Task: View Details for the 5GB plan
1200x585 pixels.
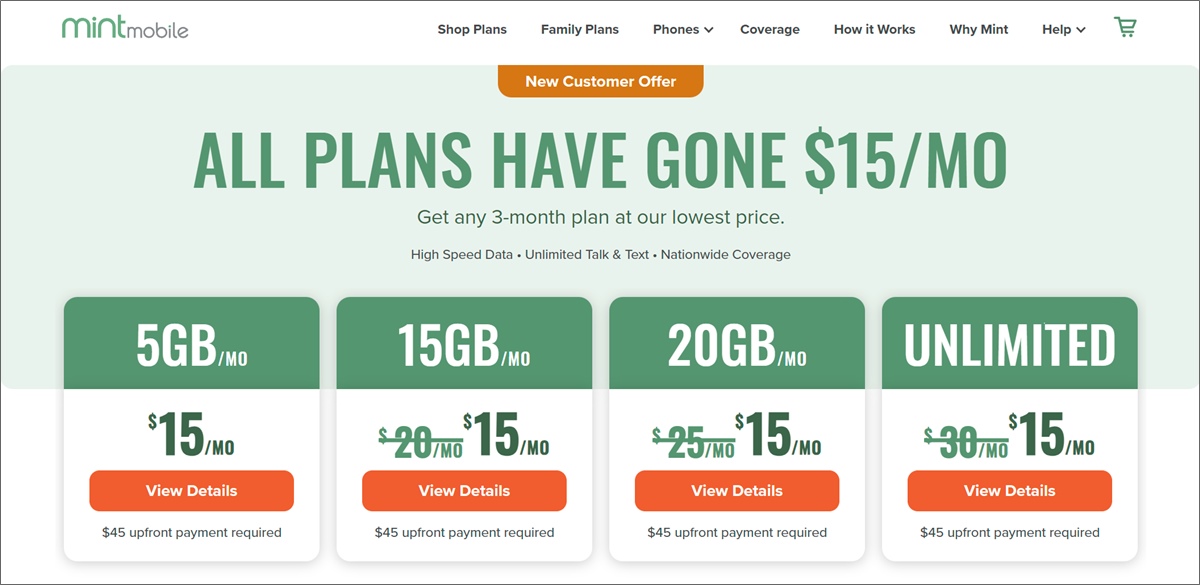Action: [x=192, y=491]
